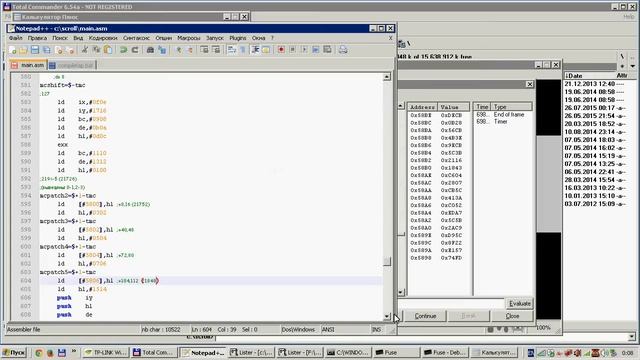Cut selection with the scissors icon
This screenshot has height=360, width=640.
(84, 50)
